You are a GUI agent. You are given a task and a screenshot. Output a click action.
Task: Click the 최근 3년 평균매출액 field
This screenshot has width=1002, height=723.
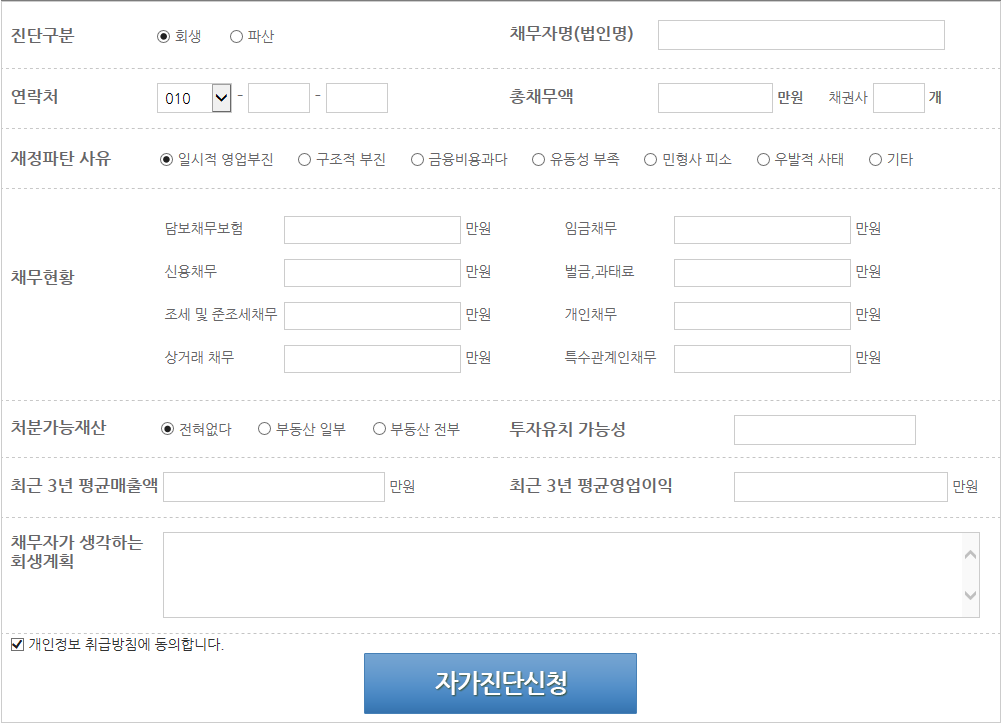pos(273,487)
